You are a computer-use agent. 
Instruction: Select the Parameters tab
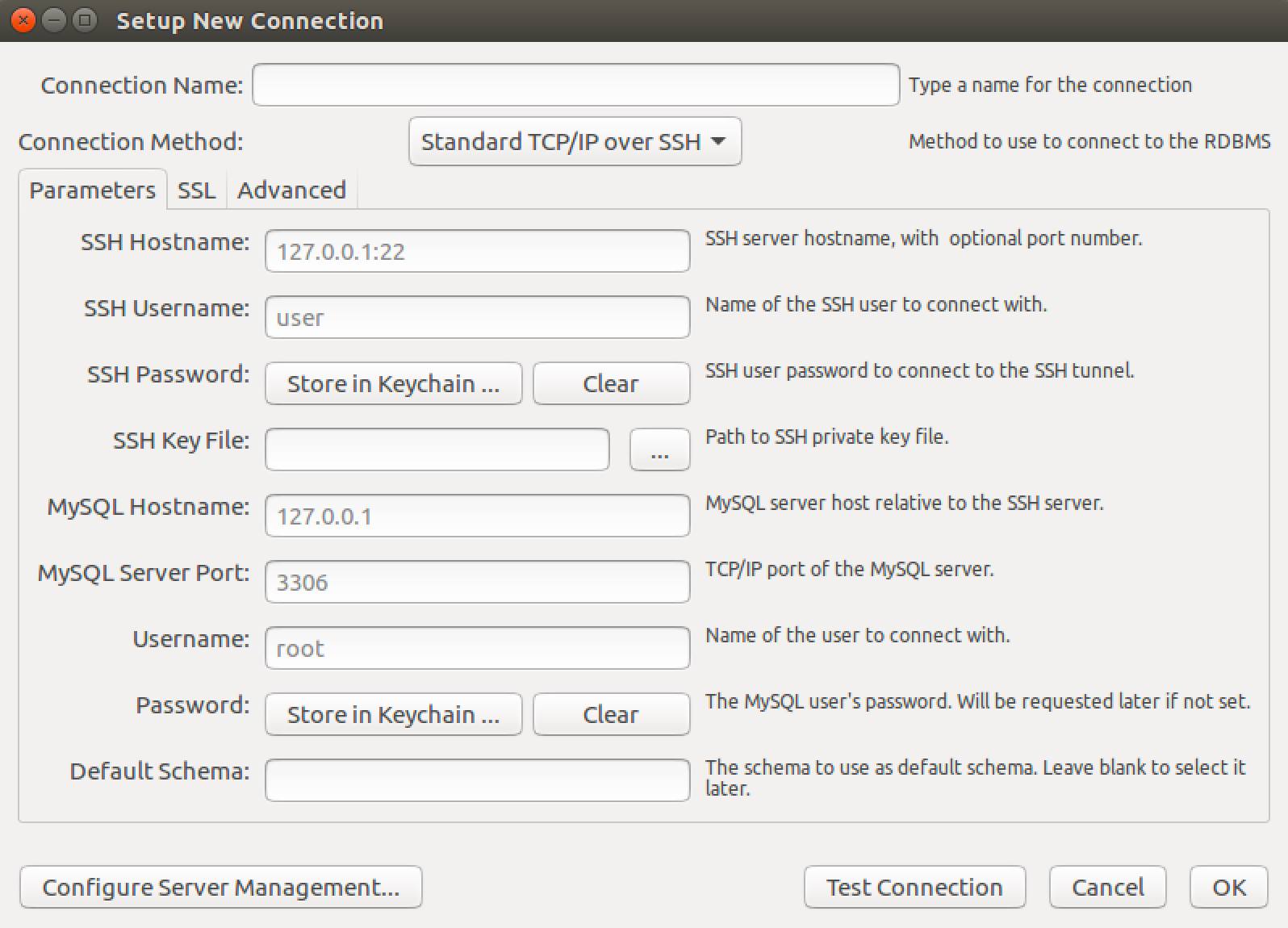tap(92, 190)
